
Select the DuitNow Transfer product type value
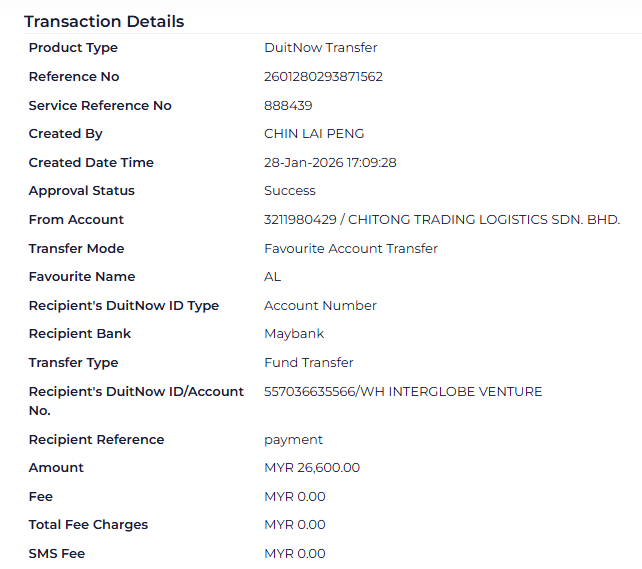320,48
